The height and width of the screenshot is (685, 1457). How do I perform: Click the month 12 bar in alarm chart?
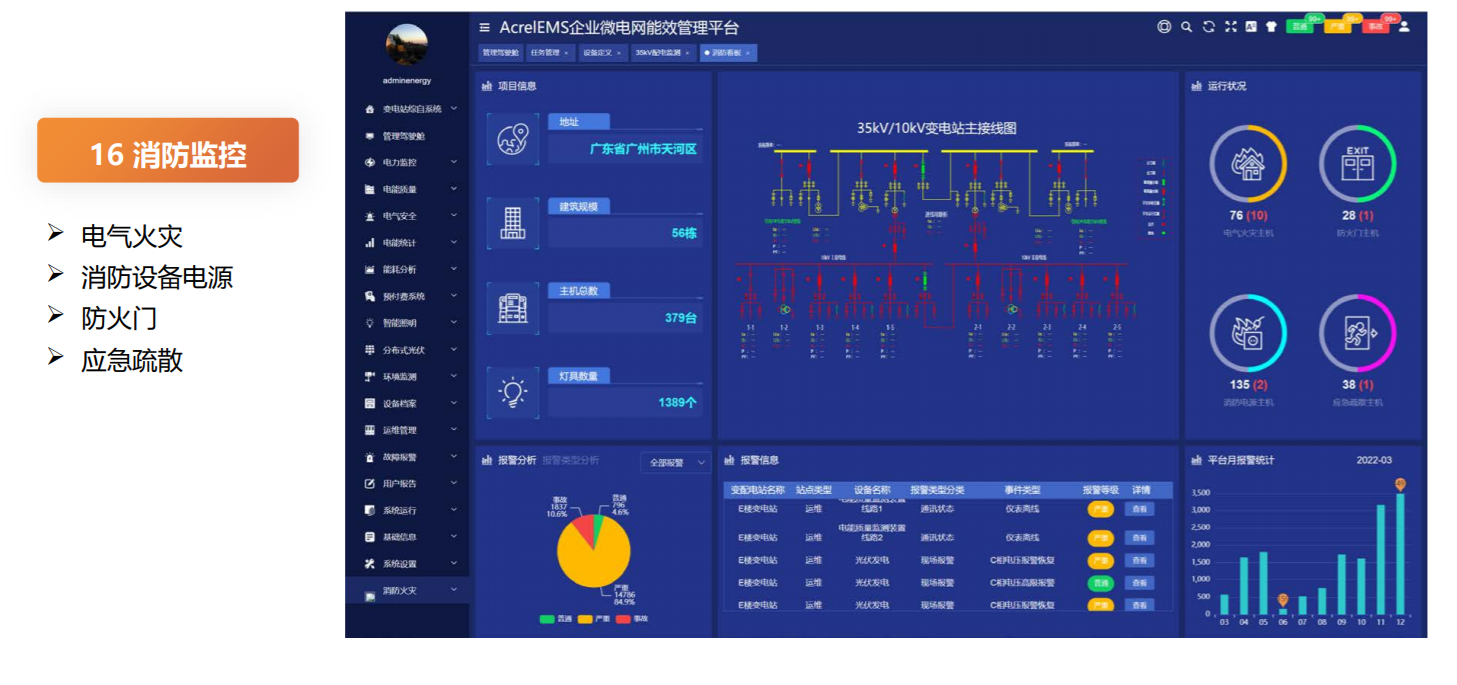[1400, 554]
